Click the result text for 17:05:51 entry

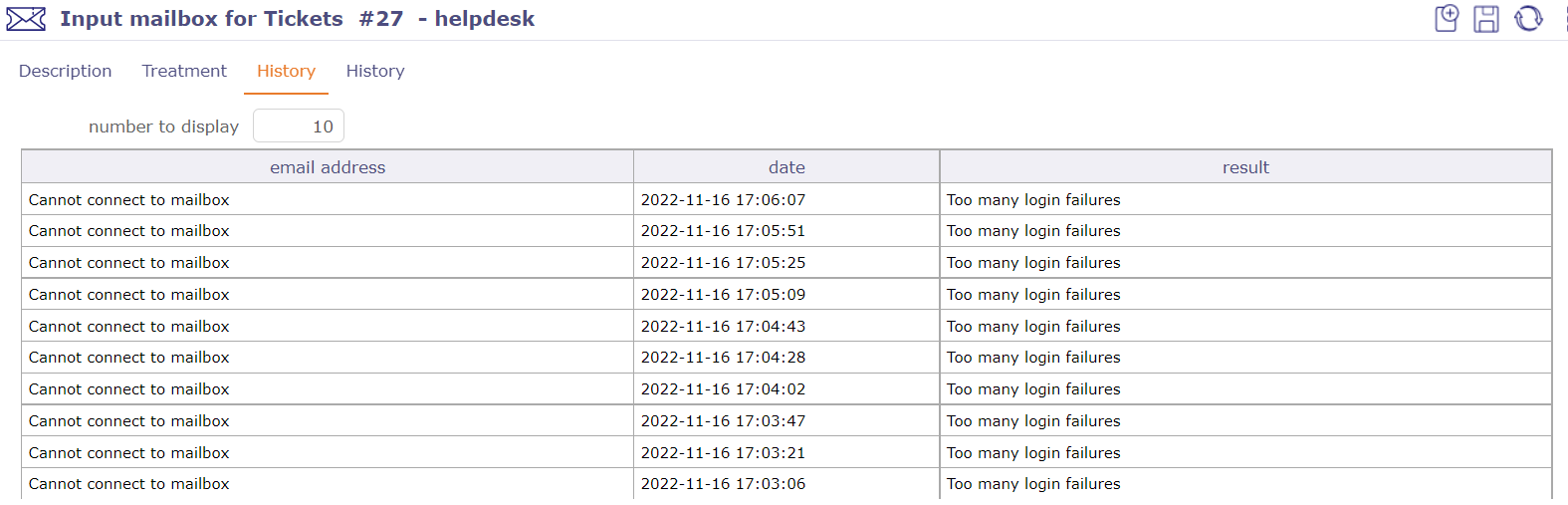click(x=1033, y=231)
